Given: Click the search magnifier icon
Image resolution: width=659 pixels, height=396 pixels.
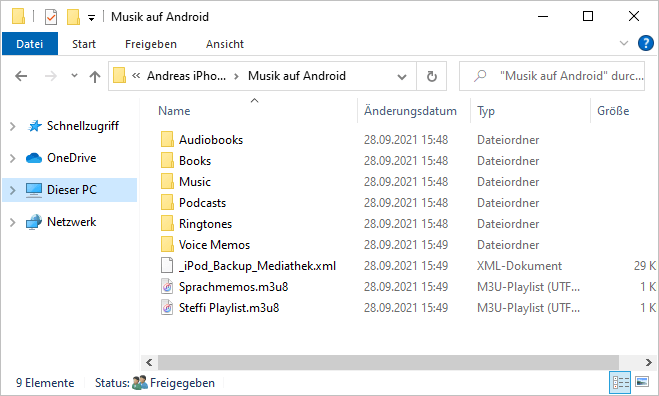Looking at the screenshot, I should pyautogui.click(x=480, y=76).
